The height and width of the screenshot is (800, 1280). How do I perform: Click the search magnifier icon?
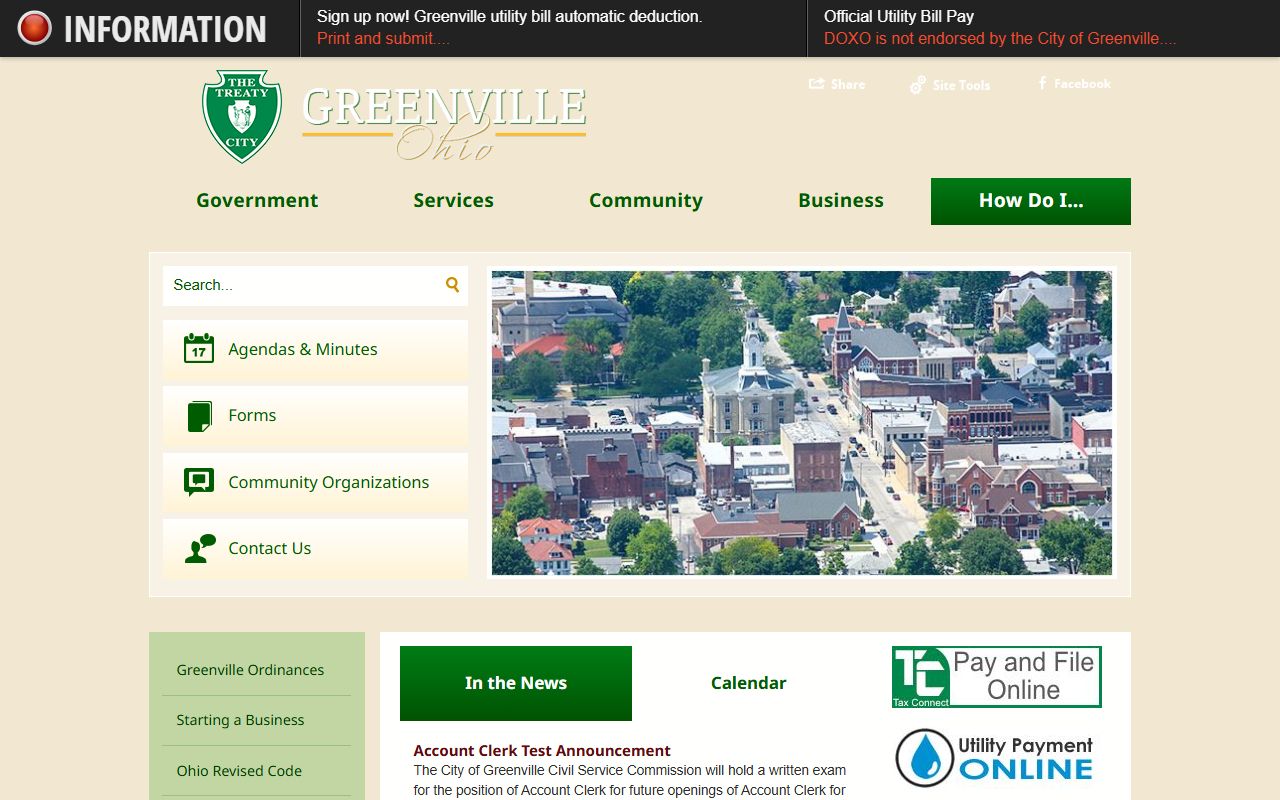click(x=452, y=285)
